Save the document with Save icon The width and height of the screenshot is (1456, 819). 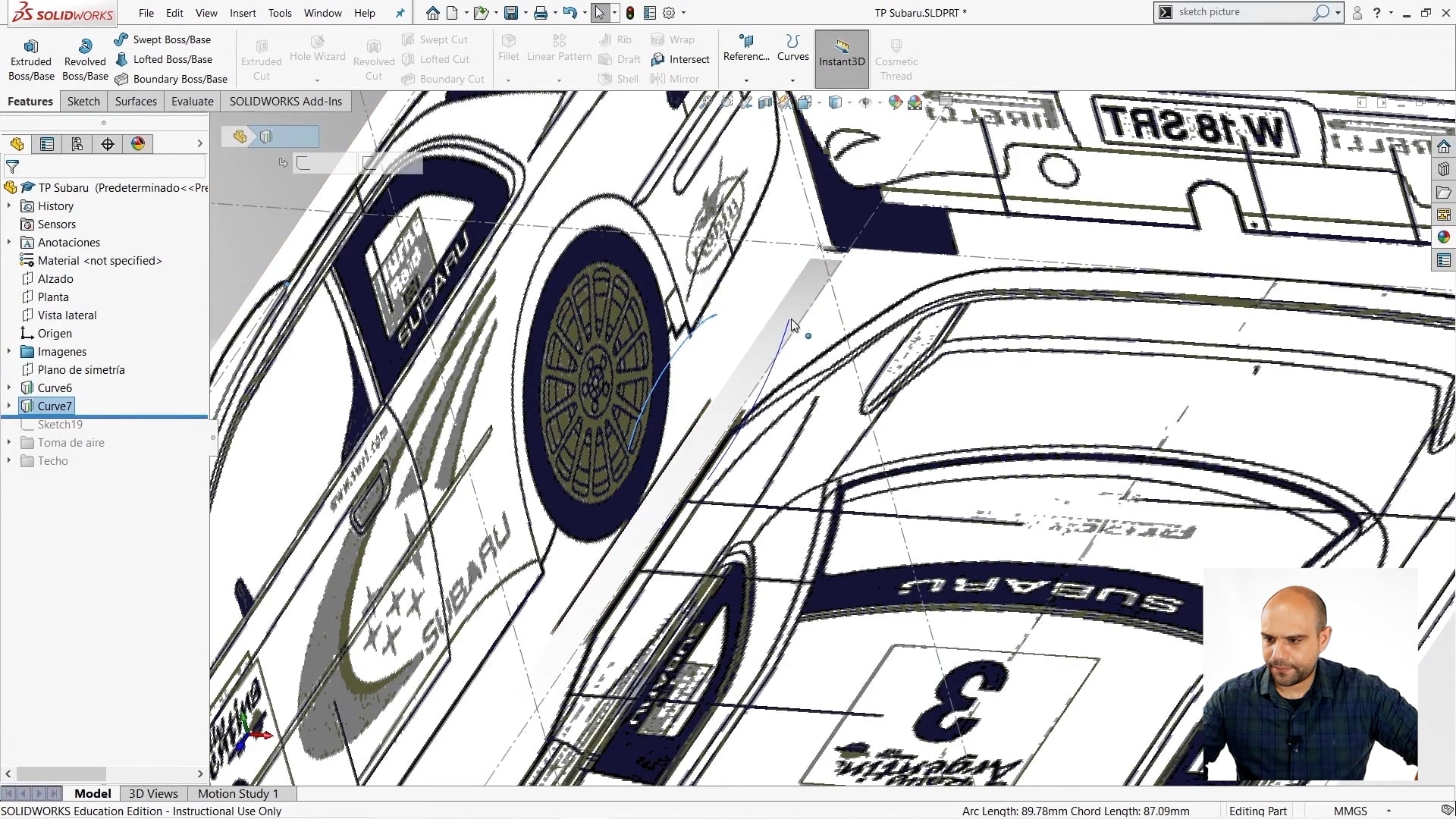511,13
